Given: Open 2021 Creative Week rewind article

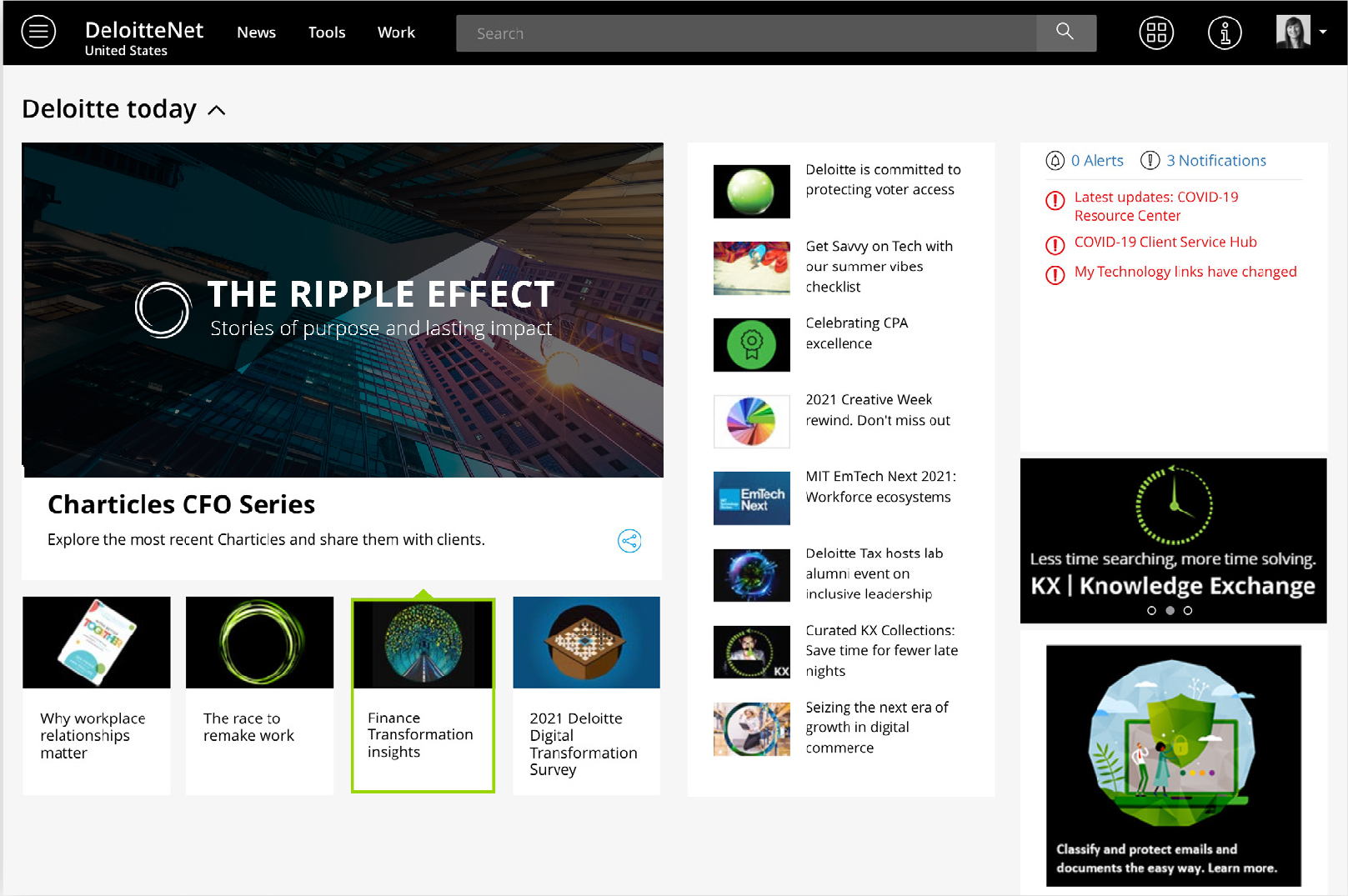Looking at the screenshot, I should (x=878, y=410).
